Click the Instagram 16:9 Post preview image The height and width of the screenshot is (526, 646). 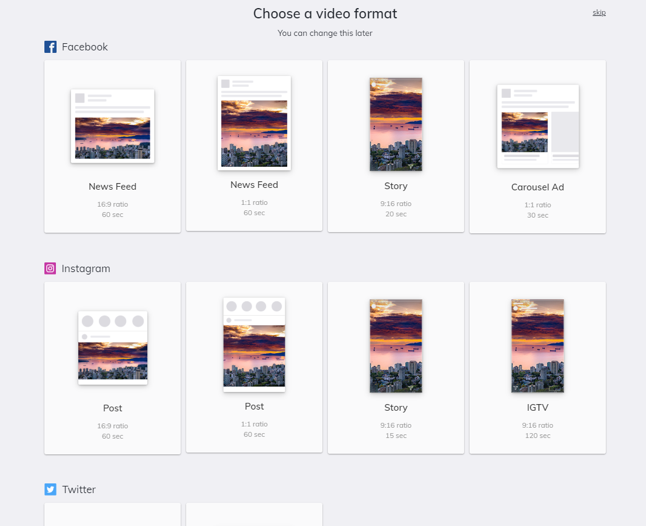click(x=112, y=348)
